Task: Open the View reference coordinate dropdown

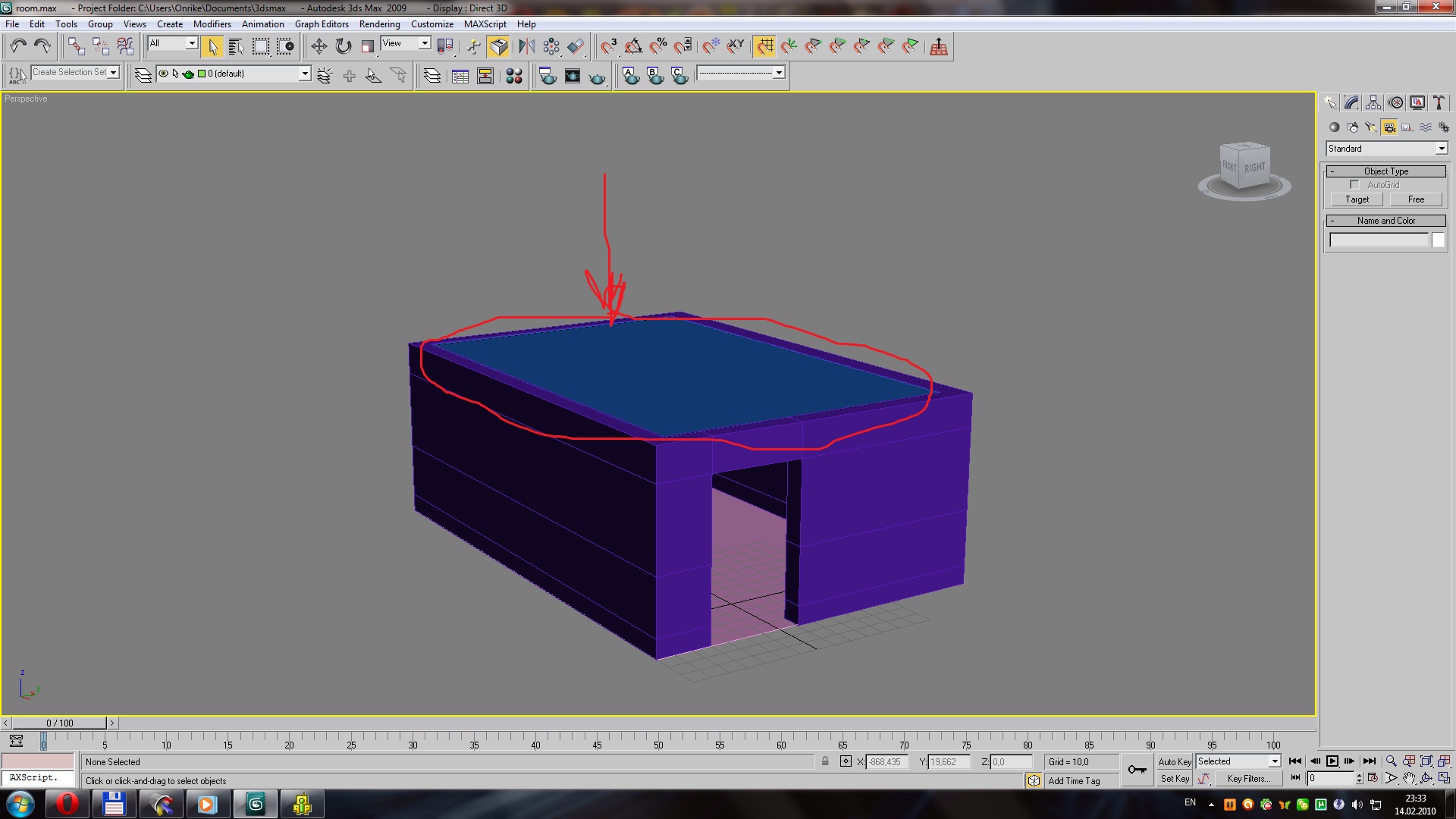Action: pos(424,43)
